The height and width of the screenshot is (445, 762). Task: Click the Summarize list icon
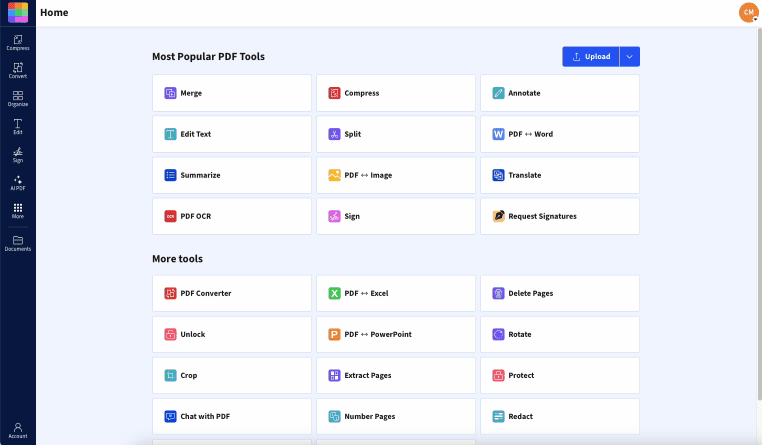click(x=170, y=175)
